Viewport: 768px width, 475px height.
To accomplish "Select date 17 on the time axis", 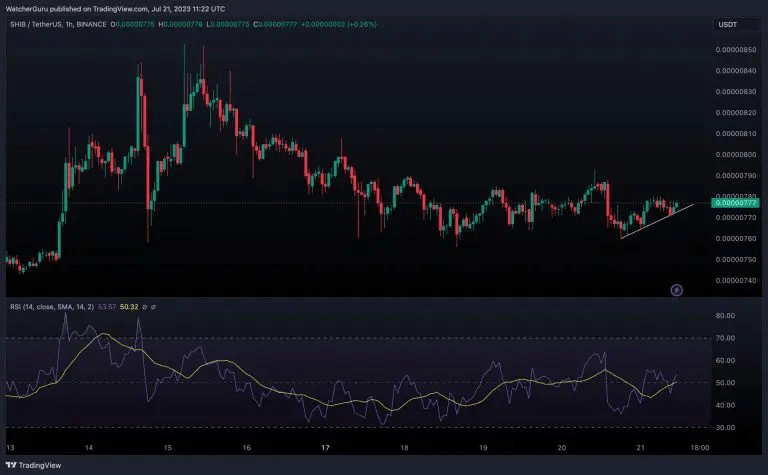I will (325, 448).
